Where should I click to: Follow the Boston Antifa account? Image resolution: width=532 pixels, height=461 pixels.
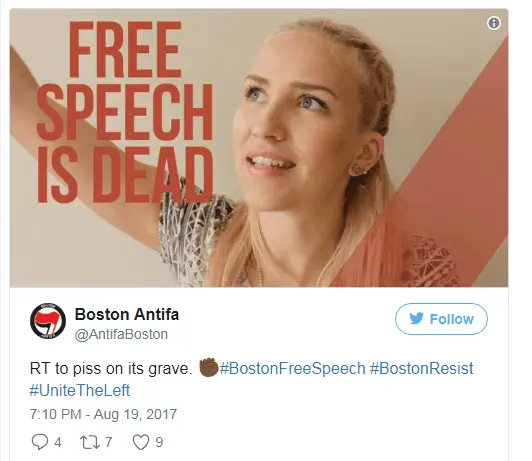coord(441,319)
